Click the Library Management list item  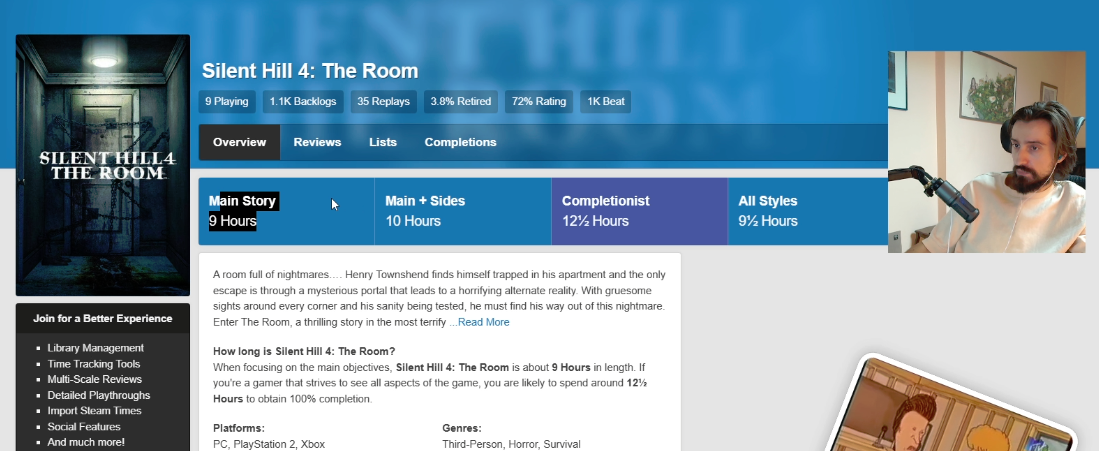pos(95,348)
